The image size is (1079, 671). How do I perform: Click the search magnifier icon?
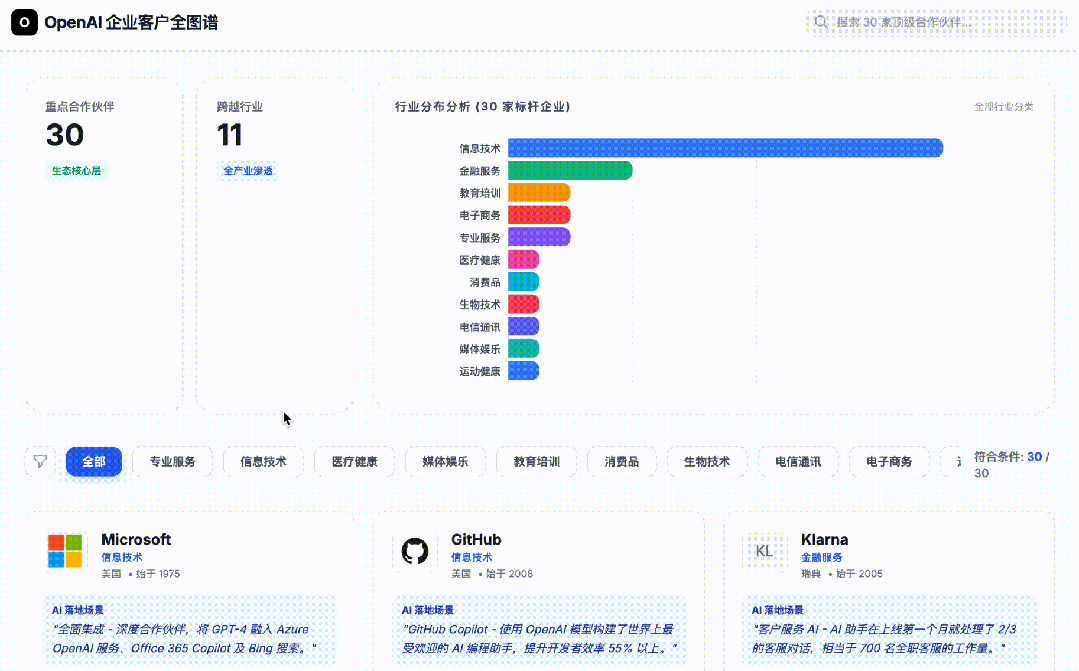pyautogui.click(x=820, y=22)
